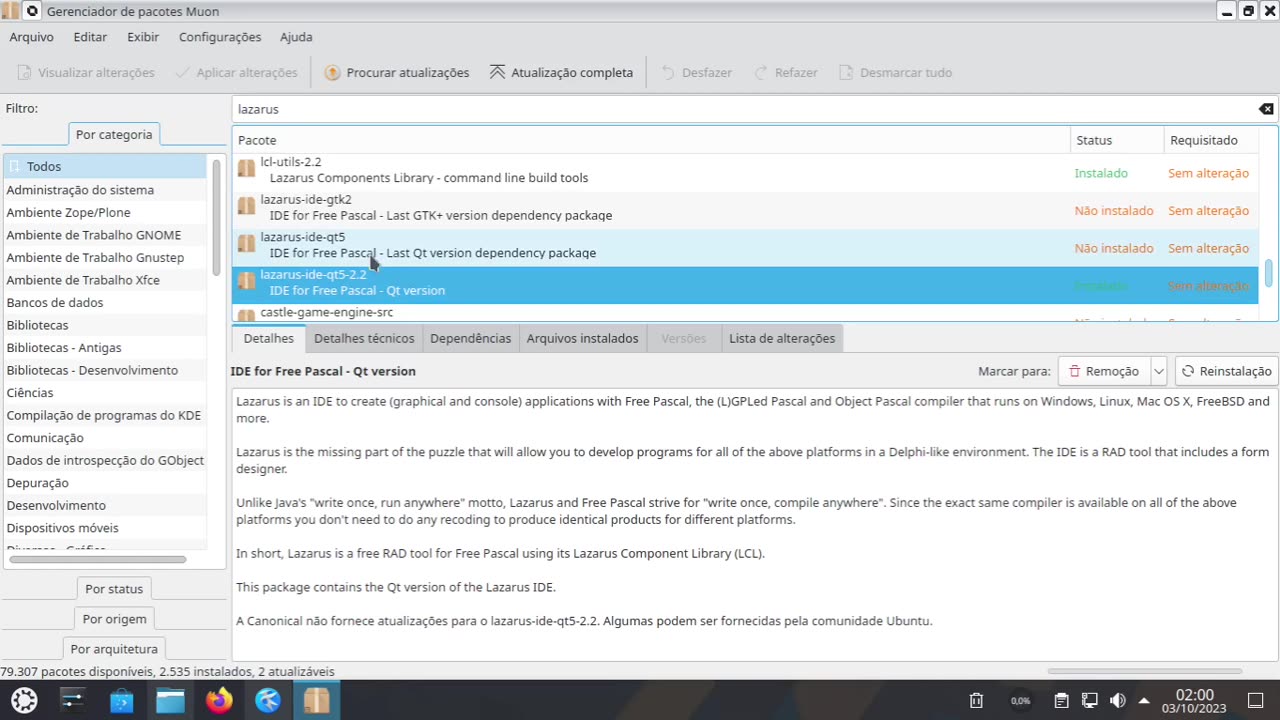Click the Remoção button
The width and height of the screenshot is (1280, 720).
1104,371
